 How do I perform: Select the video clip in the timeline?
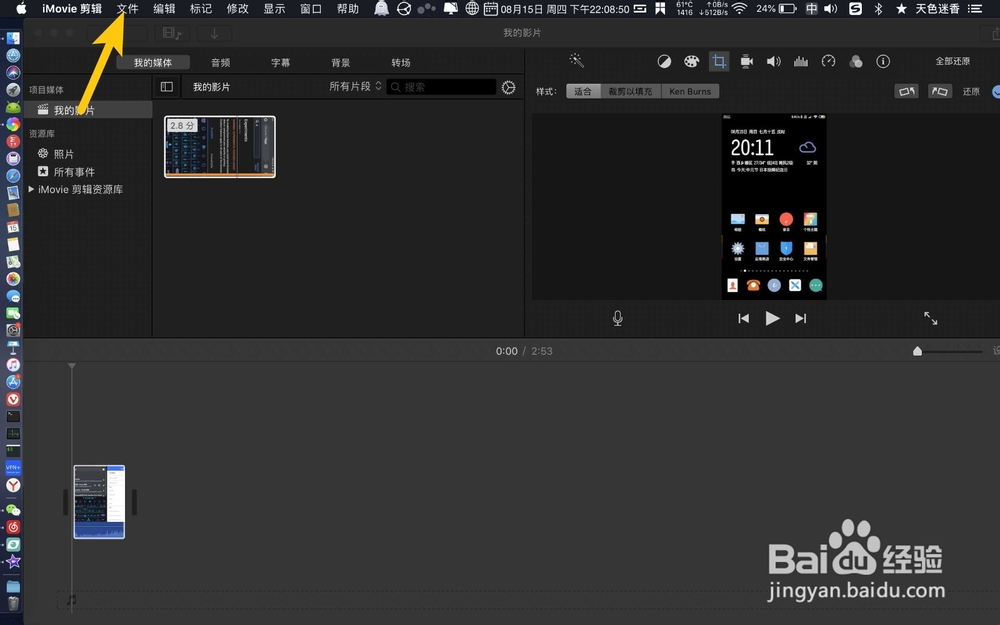(x=99, y=502)
